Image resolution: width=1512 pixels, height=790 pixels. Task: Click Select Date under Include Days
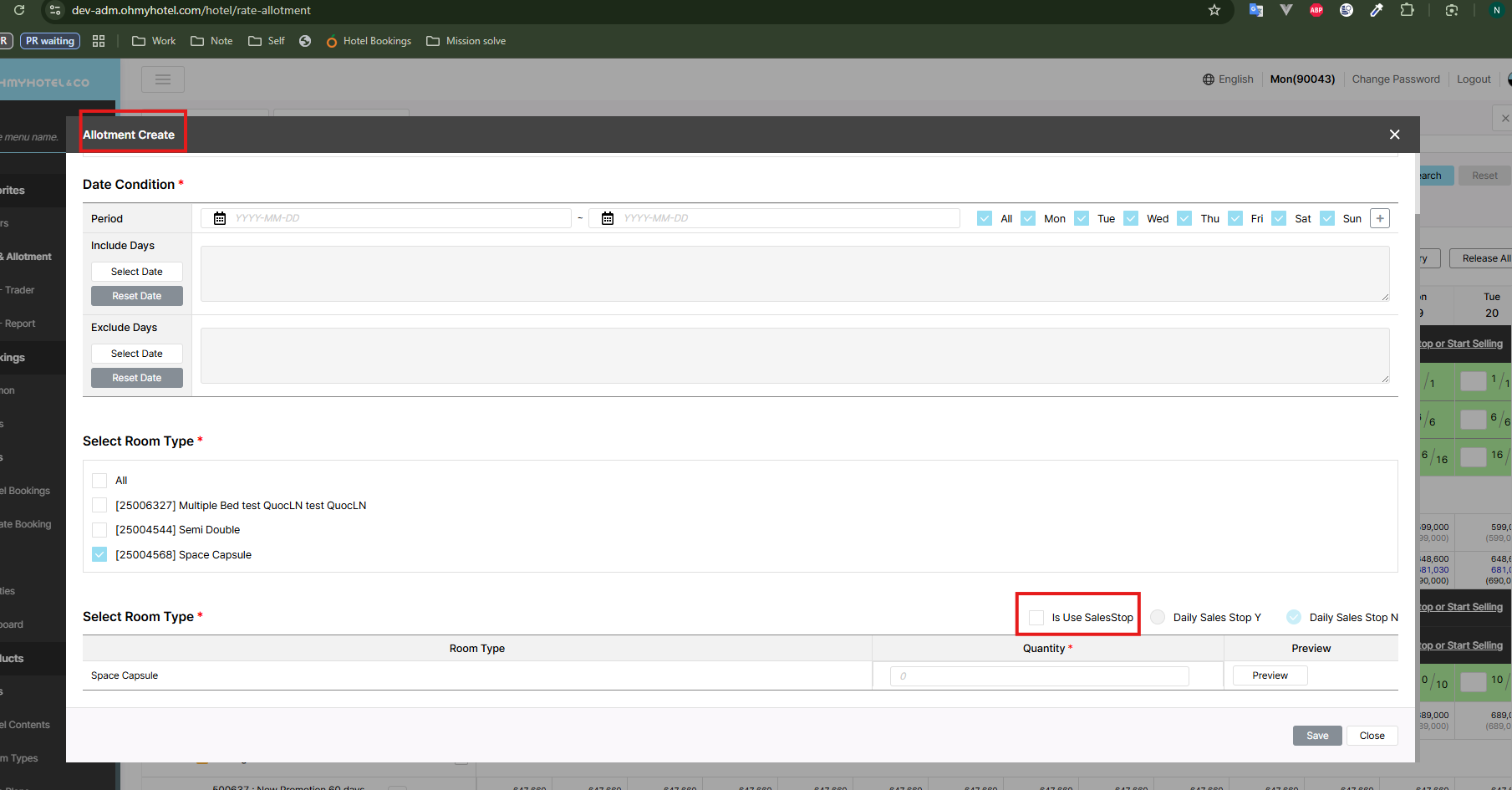pyautogui.click(x=137, y=272)
